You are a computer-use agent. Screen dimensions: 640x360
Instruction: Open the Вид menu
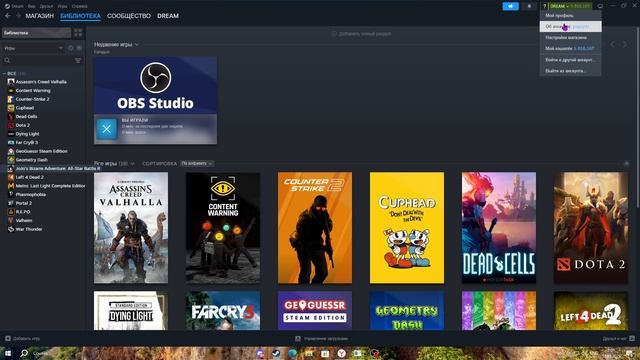coord(31,6)
